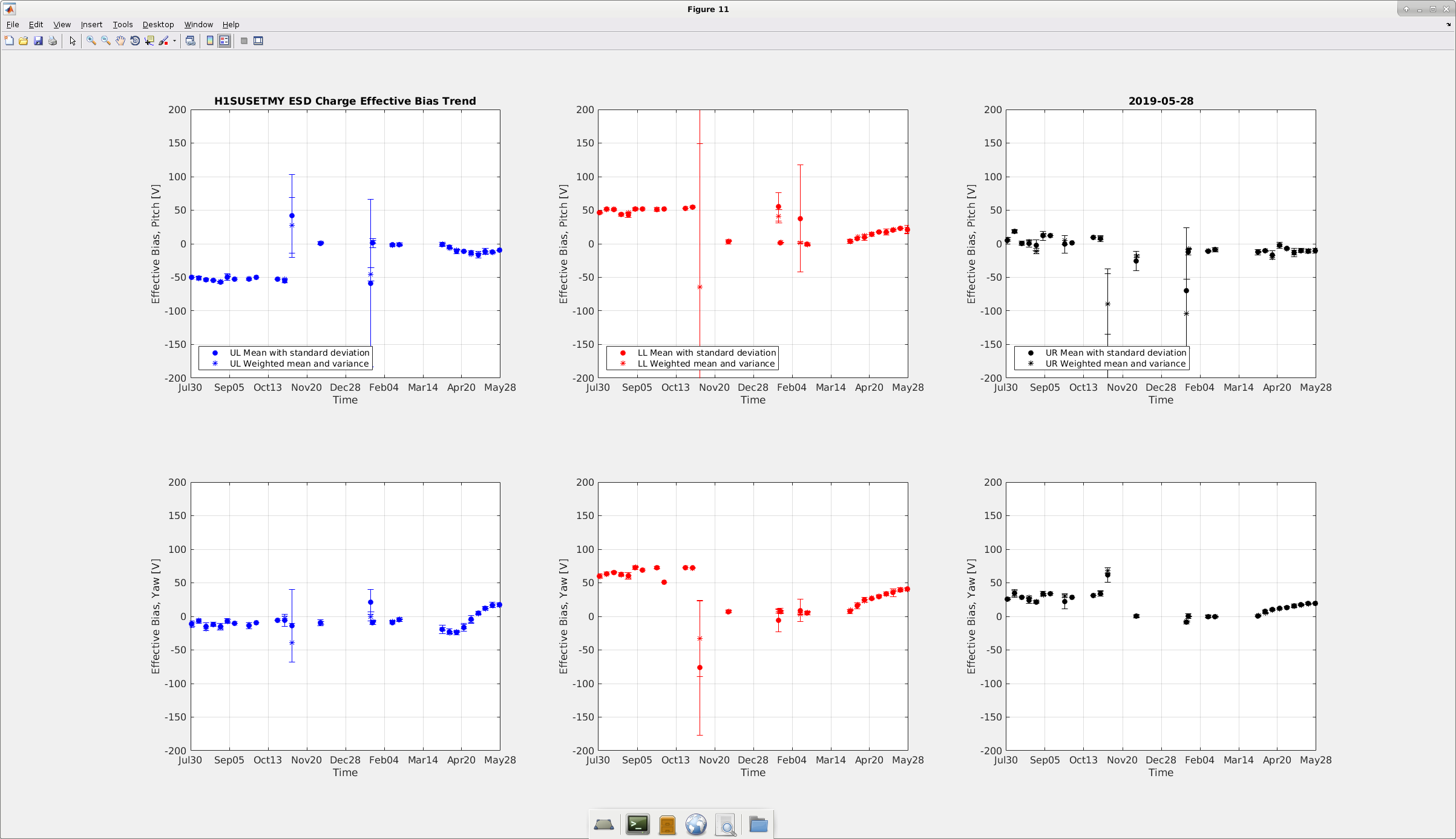Click the y-axis label of the bottom-left yaw plot
1456x839 pixels.
156,616
